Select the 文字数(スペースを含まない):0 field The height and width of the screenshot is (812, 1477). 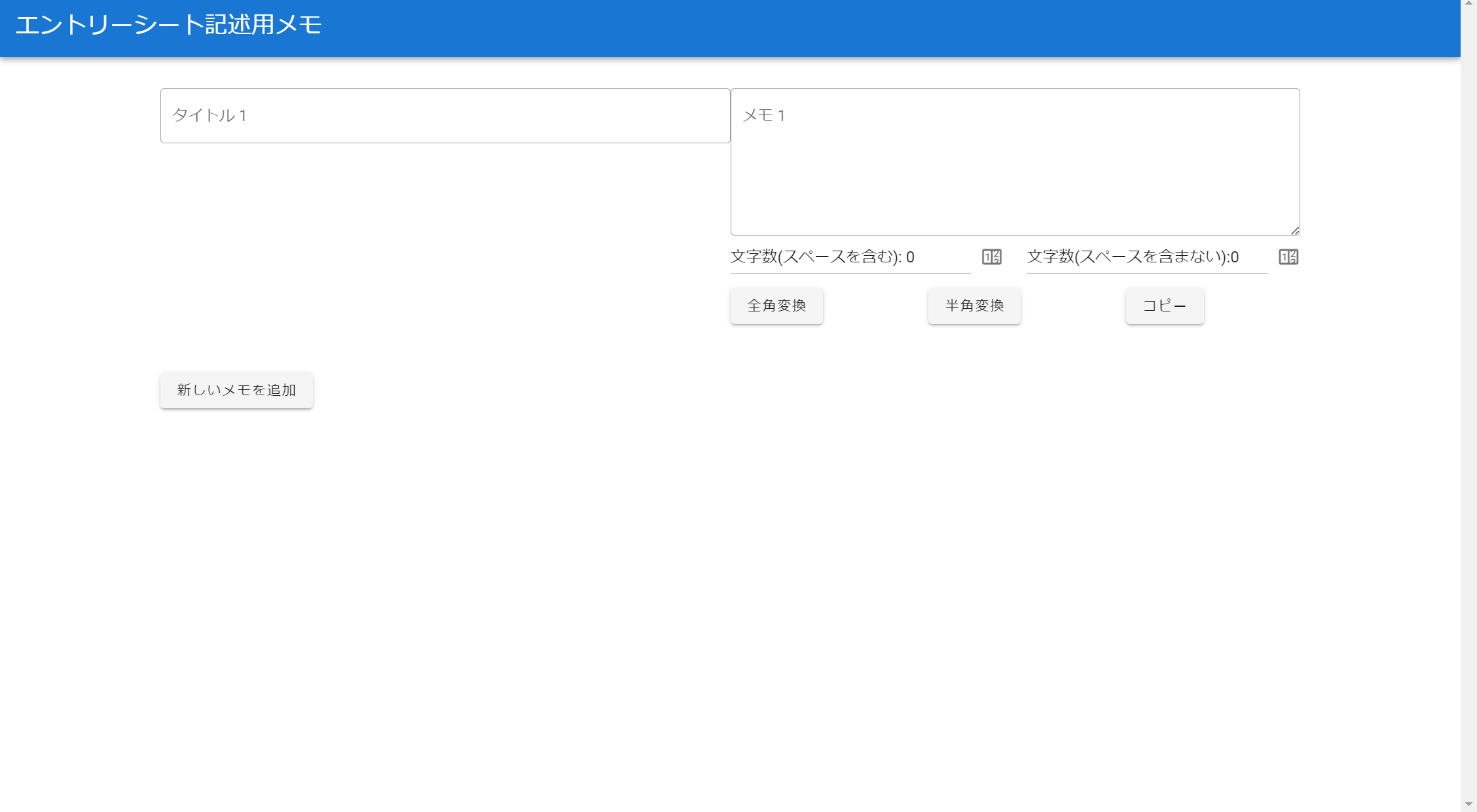pos(1147,257)
